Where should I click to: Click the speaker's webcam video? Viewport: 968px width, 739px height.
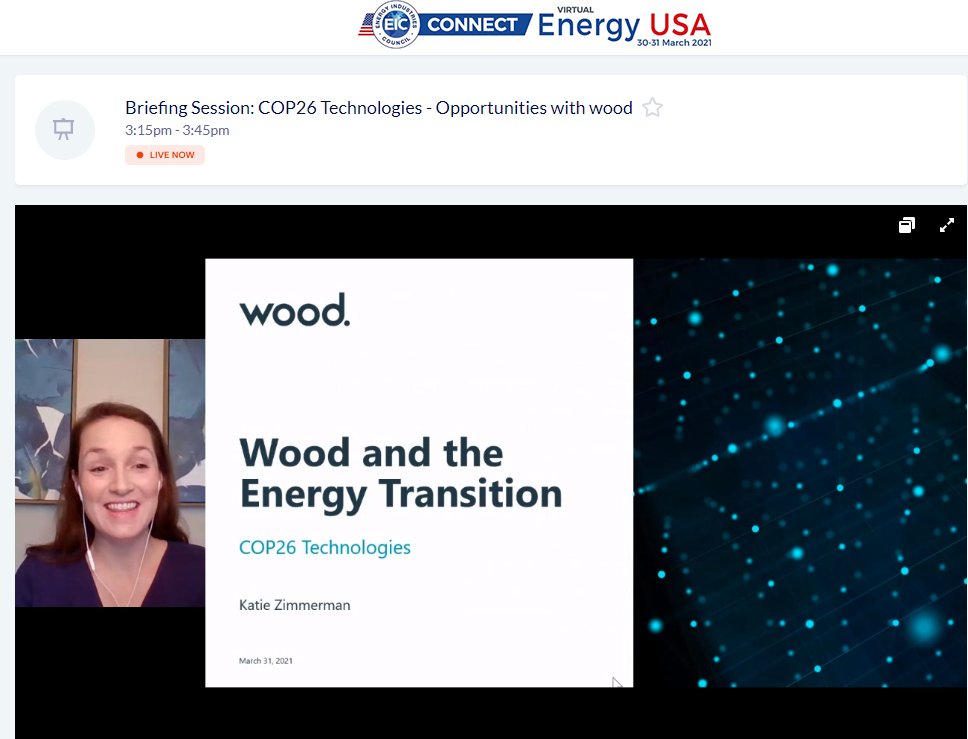110,473
